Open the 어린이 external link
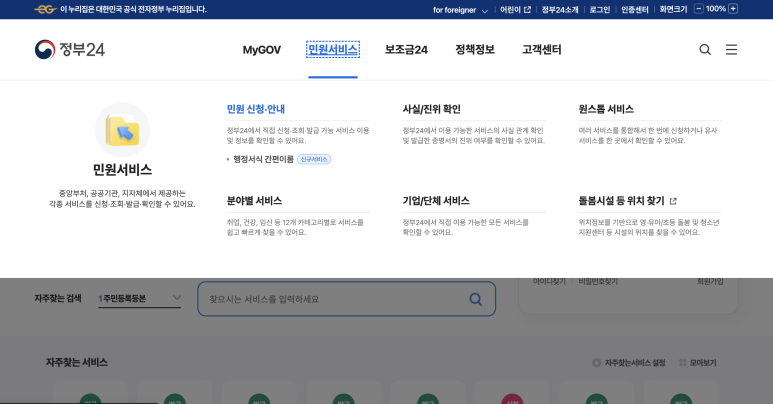The height and width of the screenshot is (404, 773). [x=515, y=9]
